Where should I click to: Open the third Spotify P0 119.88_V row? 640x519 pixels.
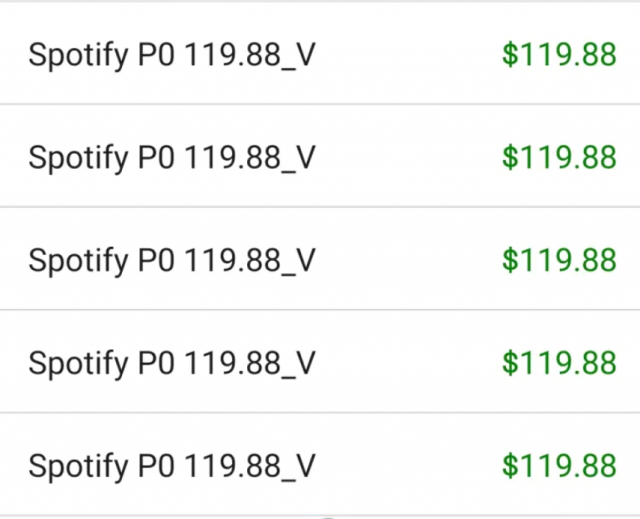(x=172, y=260)
